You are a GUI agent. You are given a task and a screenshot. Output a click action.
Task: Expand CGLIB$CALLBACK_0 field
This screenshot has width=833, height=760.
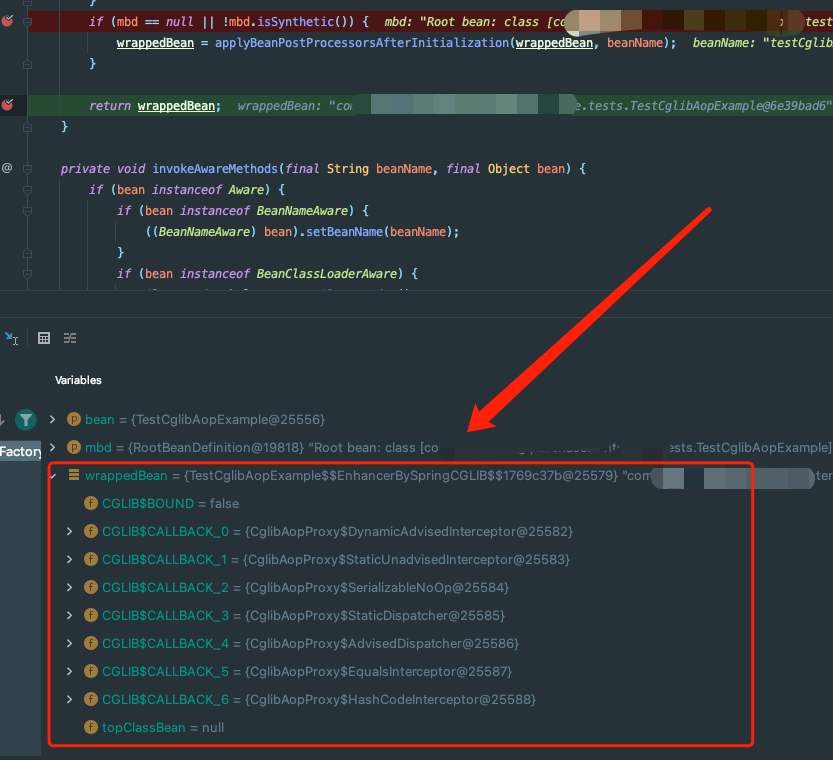pos(69,531)
